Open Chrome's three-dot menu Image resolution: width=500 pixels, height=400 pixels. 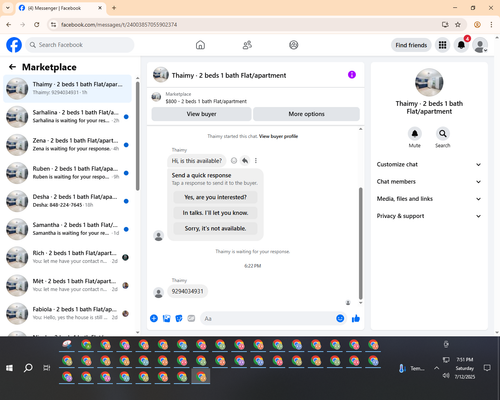(x=491, y=25)
